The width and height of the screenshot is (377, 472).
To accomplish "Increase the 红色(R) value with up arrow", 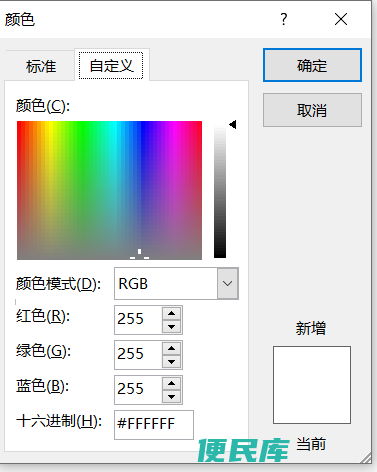I will pos(171,313).
